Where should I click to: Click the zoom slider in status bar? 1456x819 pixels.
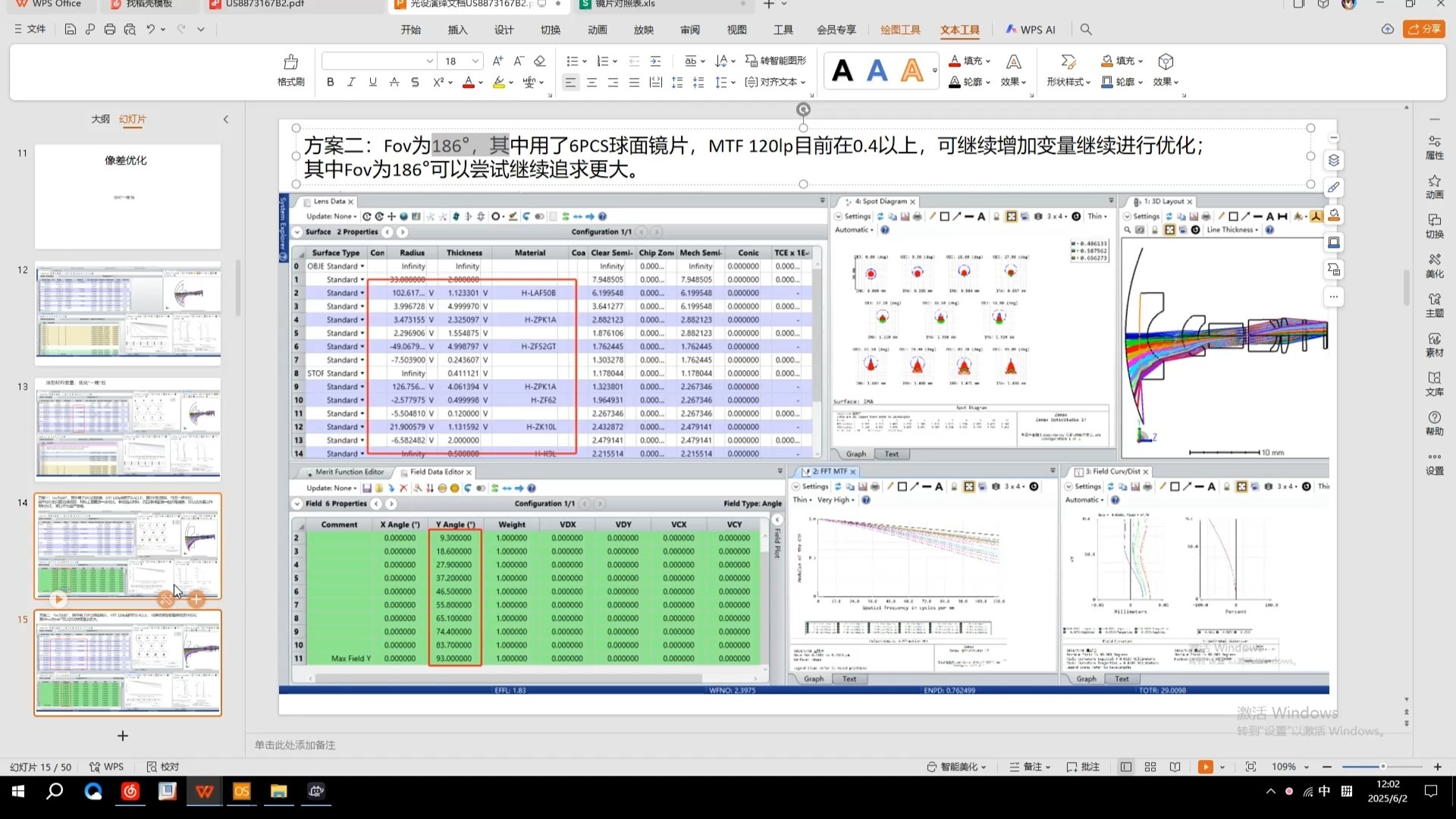click(x=1382, y=767)
